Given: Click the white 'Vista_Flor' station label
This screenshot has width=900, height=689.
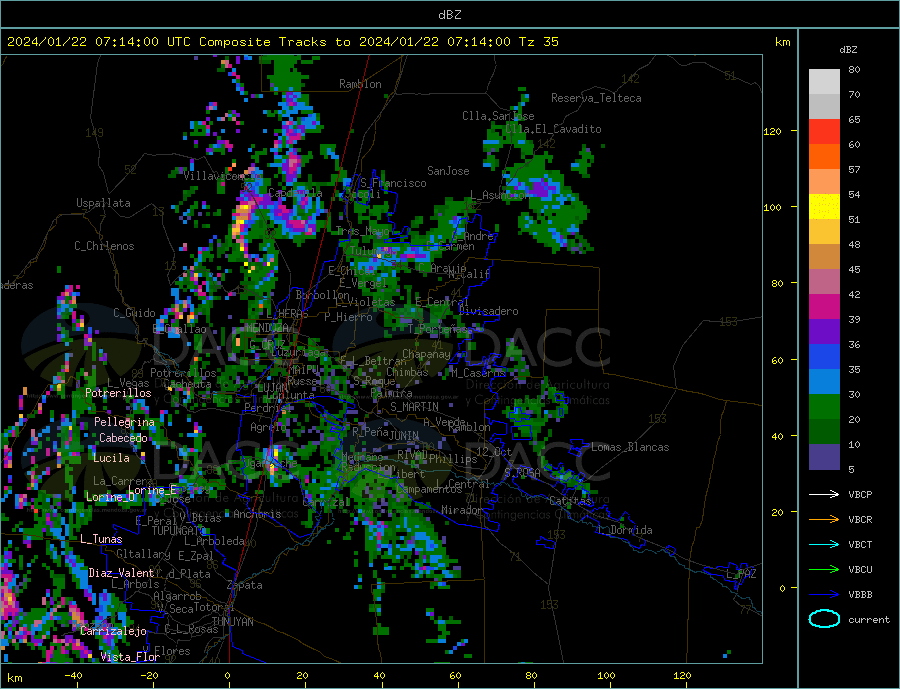Looking at the screenshot, I should (130, 657).
